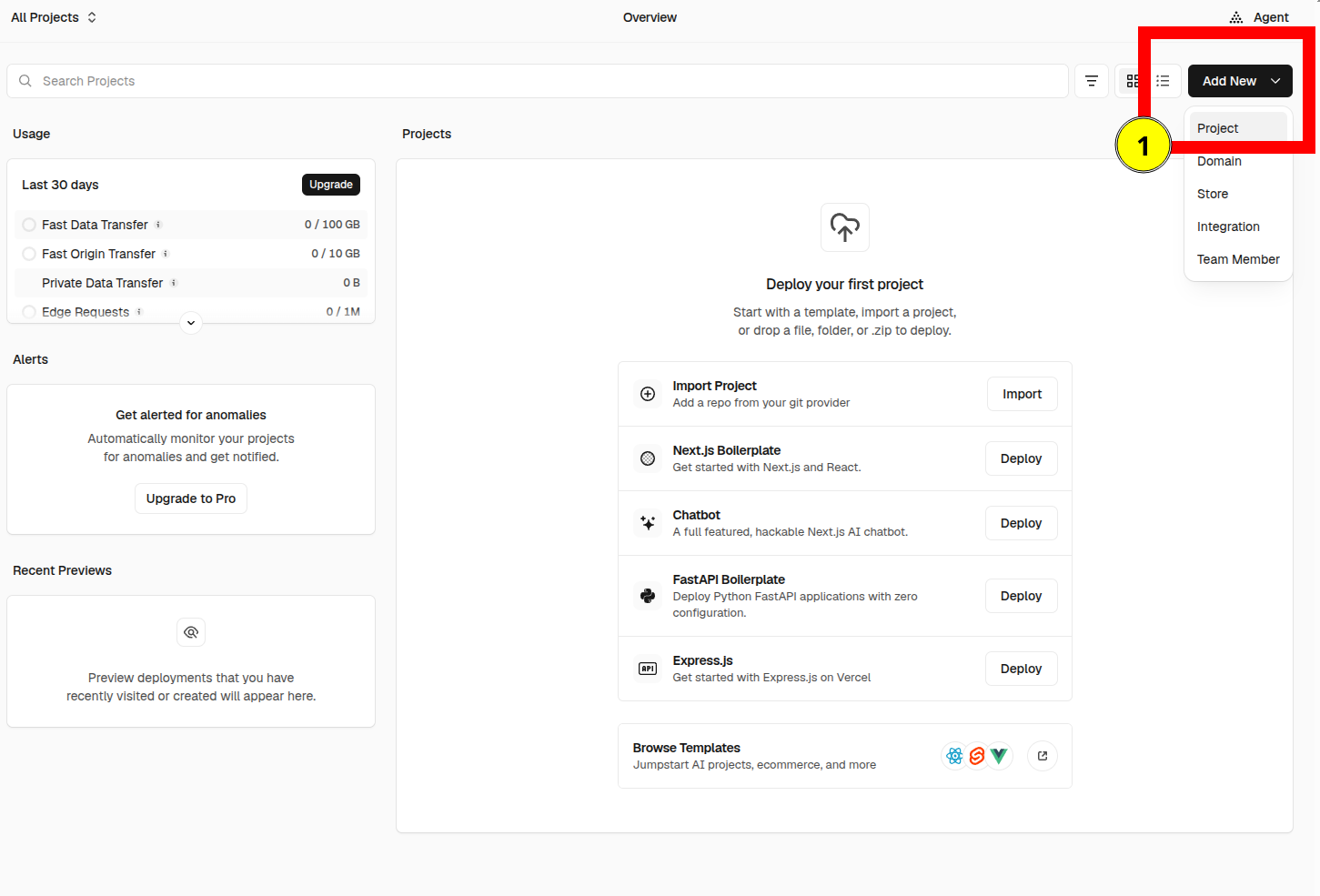
Task: Click the "0 B" usage value
Action: click(351, 283)
